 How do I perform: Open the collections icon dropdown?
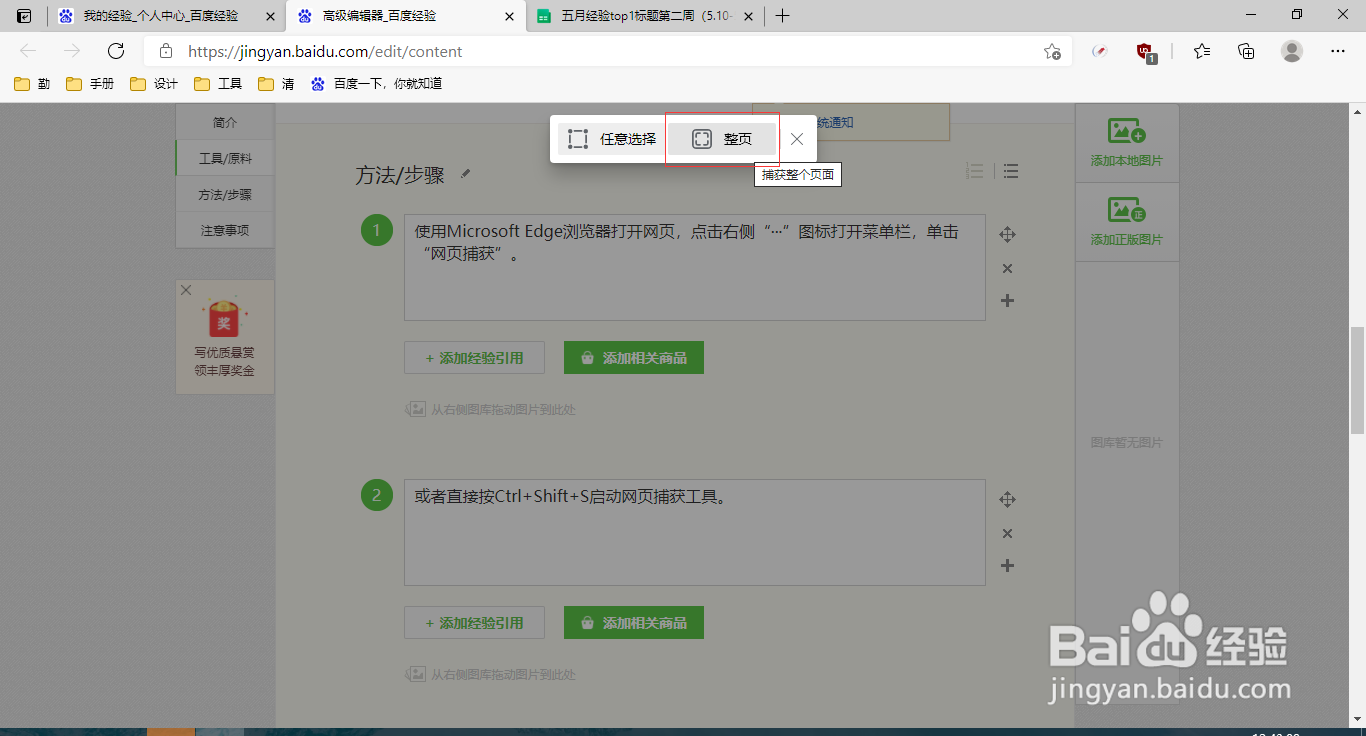[1245, 52]
